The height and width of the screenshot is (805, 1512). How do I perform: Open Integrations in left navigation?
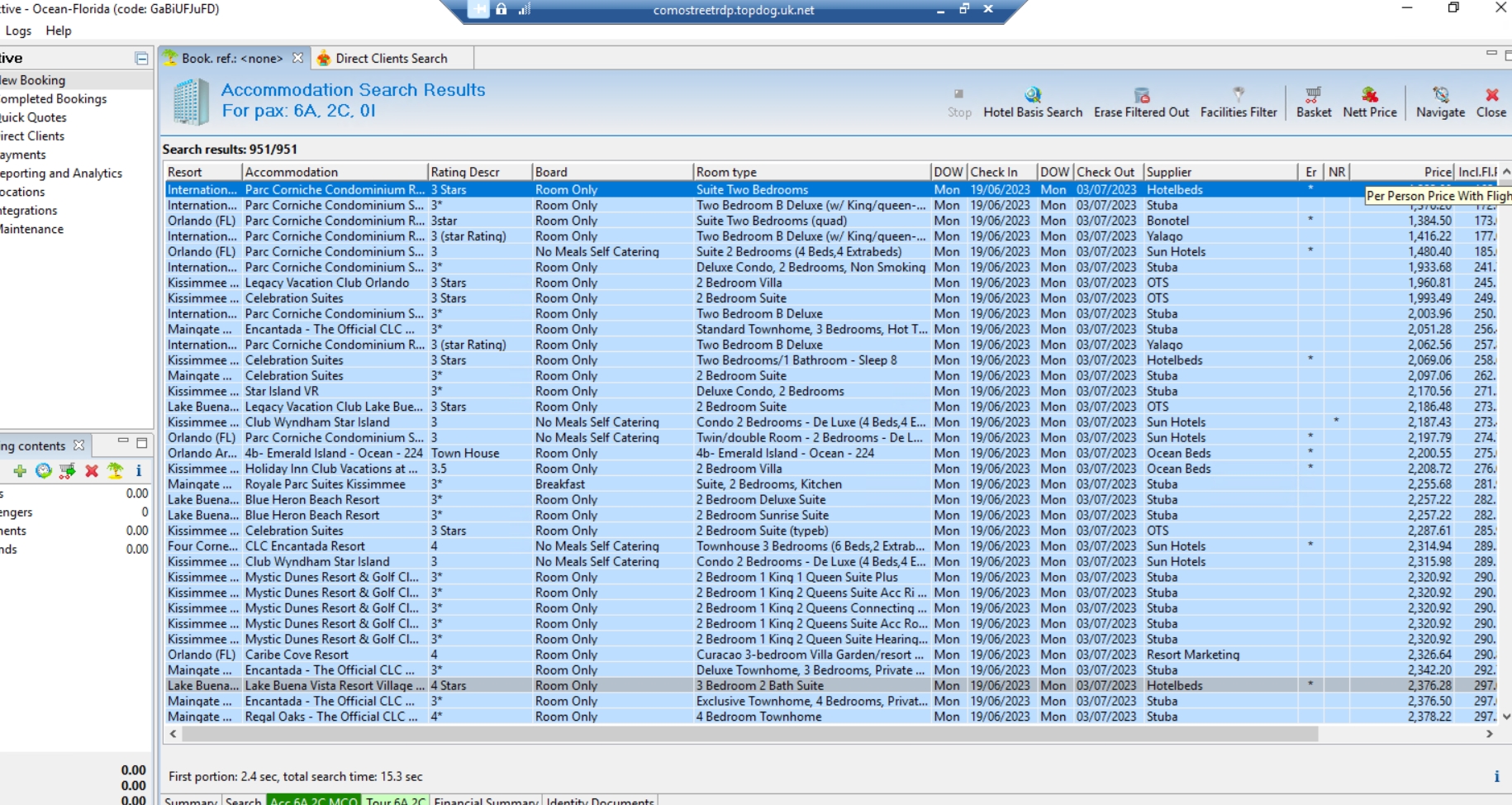coord(29,210)
